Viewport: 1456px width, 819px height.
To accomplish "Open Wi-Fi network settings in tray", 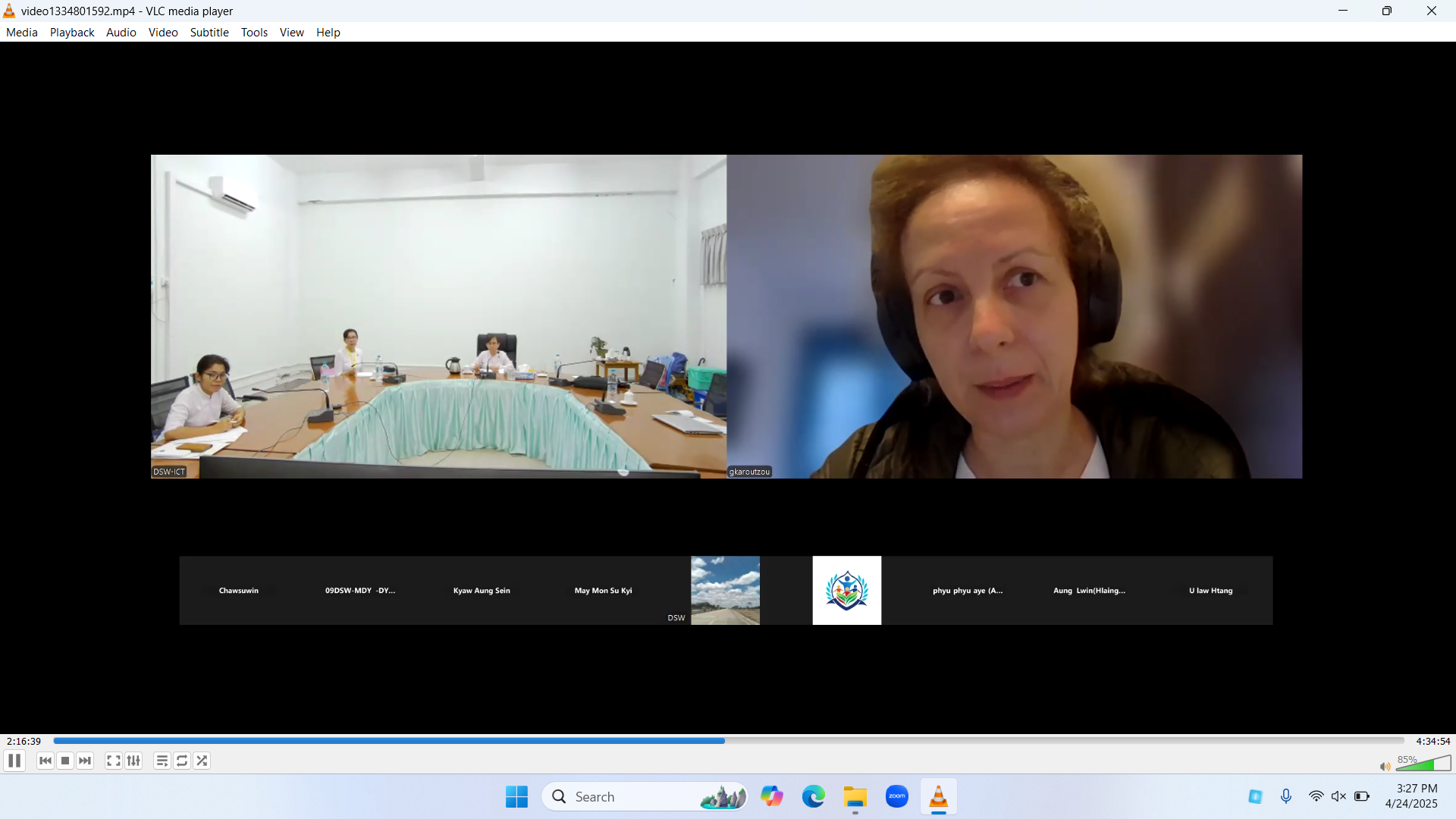I will click(1316, 796).
